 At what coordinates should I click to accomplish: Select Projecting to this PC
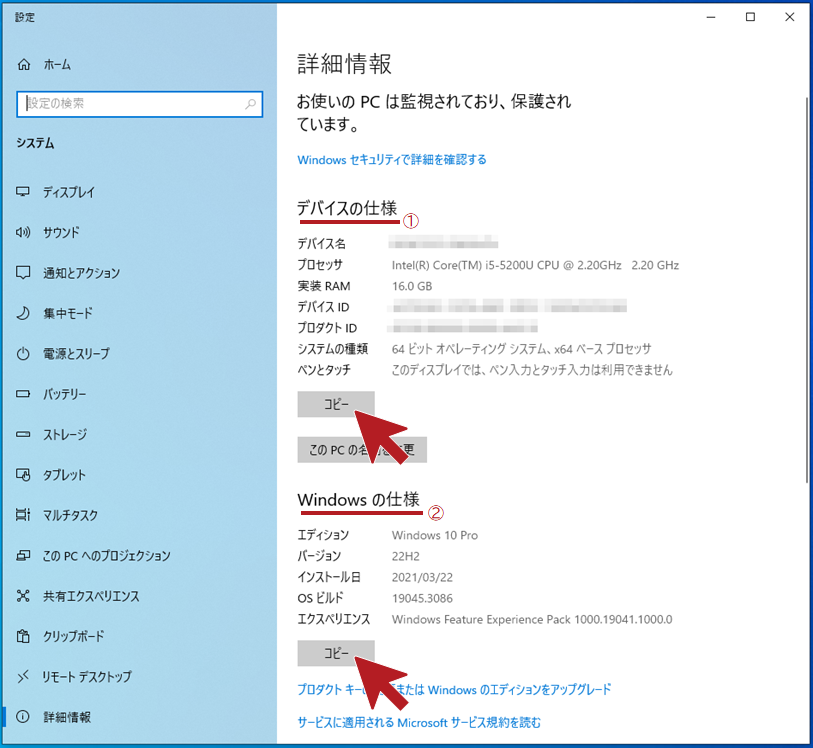pyautogui.click(x=106, y=556)
